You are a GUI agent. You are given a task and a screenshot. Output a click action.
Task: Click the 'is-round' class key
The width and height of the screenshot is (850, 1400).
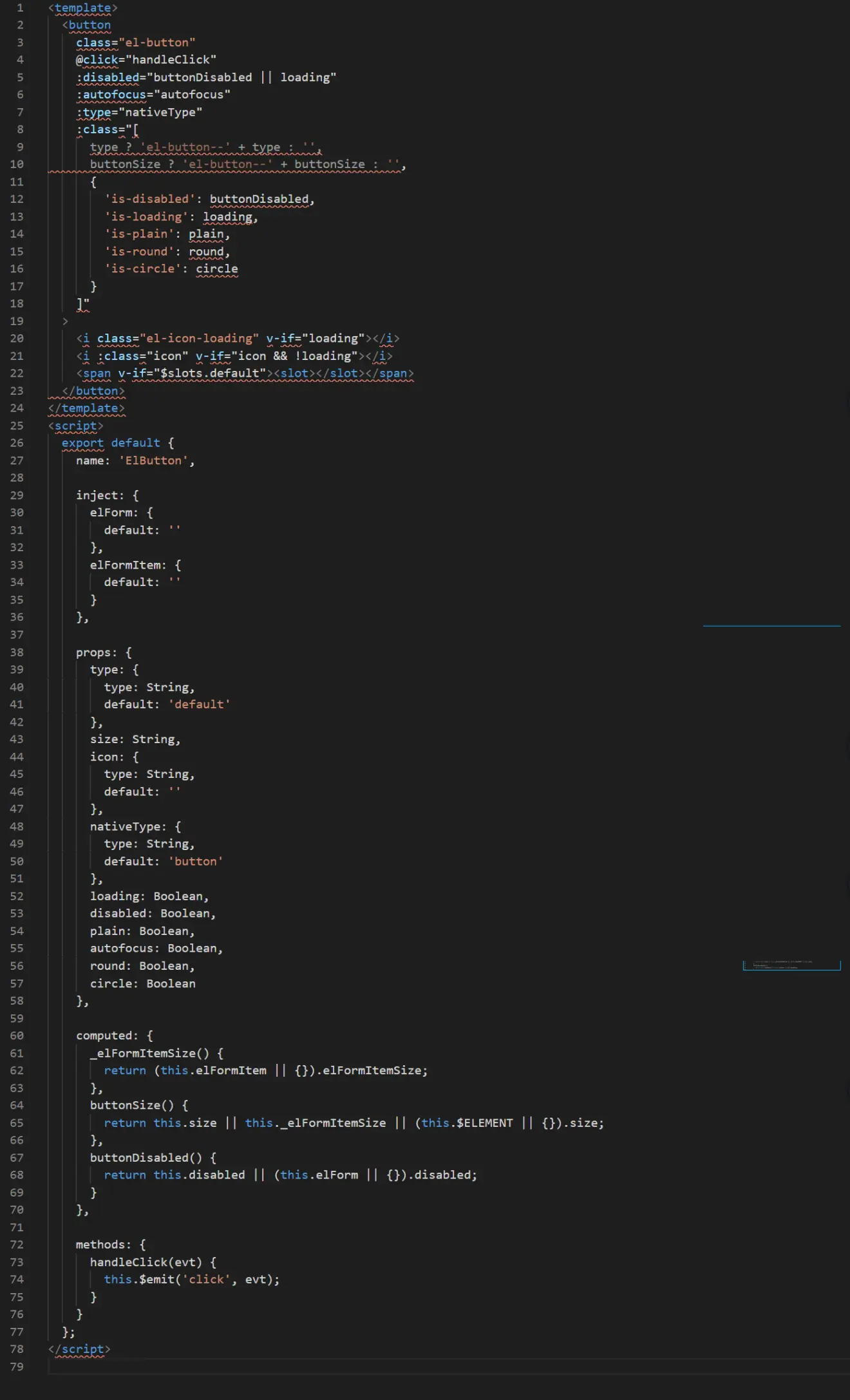tap(139, 252)
